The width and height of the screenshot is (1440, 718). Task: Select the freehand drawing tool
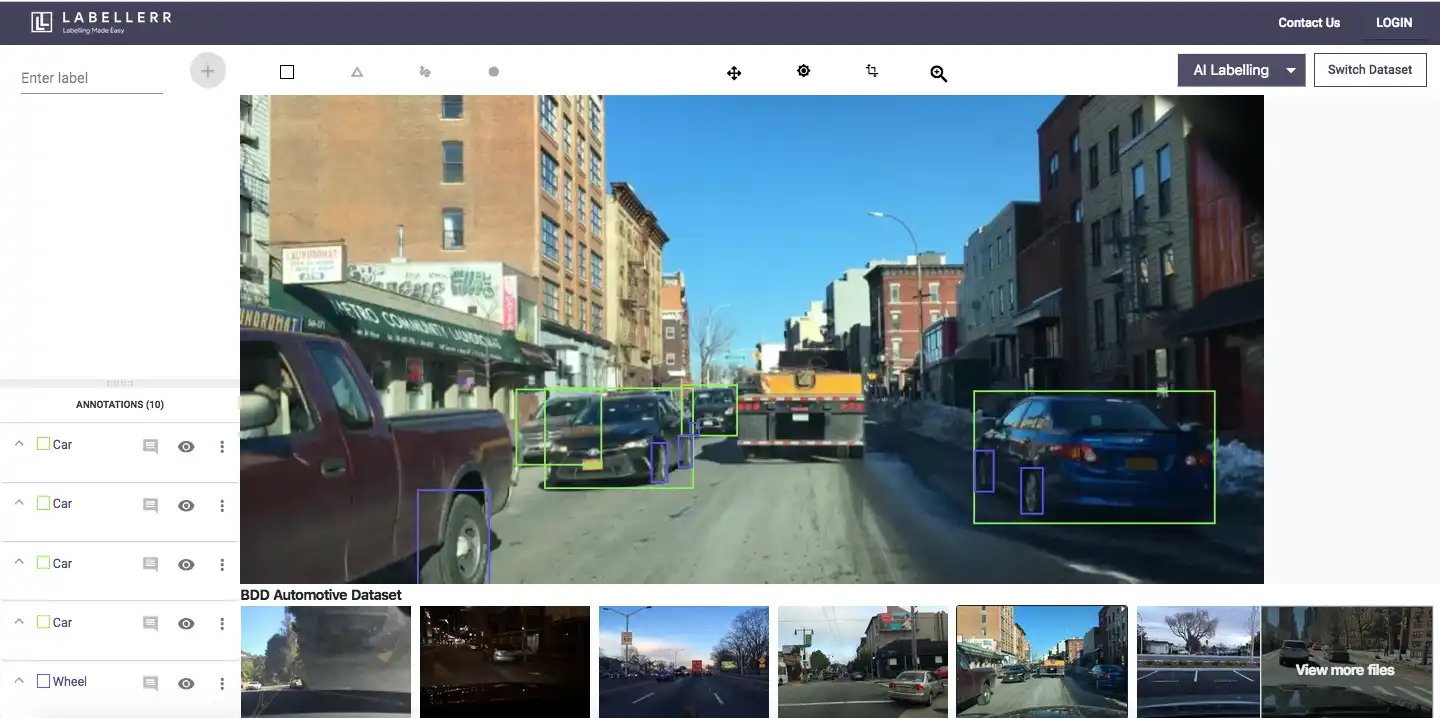[x=424, y=71]
